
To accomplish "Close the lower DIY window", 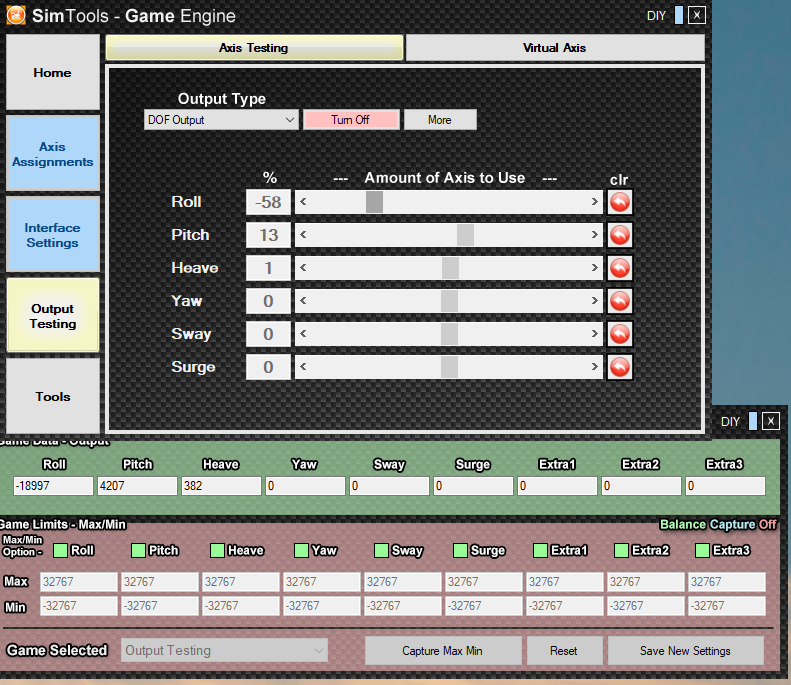I will 771,421.
